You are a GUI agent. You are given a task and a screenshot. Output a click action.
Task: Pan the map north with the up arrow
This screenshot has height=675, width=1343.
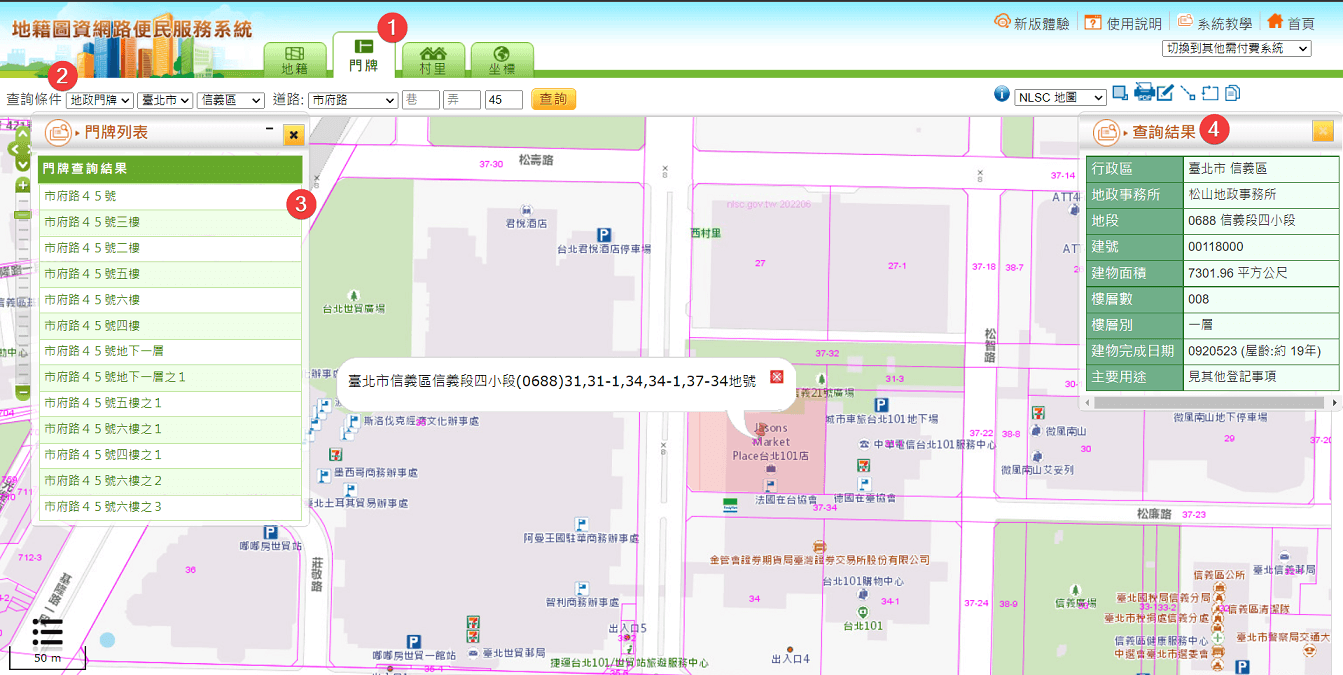click(22, 132)
